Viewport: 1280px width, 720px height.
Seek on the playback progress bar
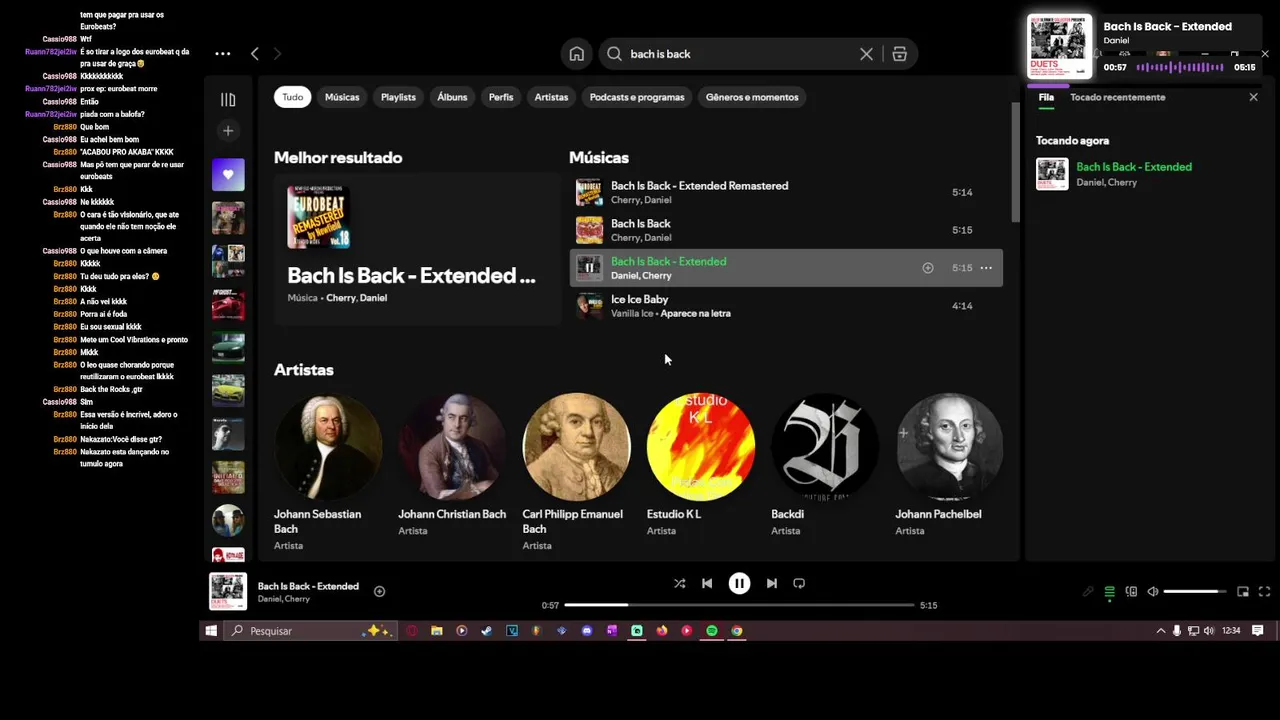point(739,605)
